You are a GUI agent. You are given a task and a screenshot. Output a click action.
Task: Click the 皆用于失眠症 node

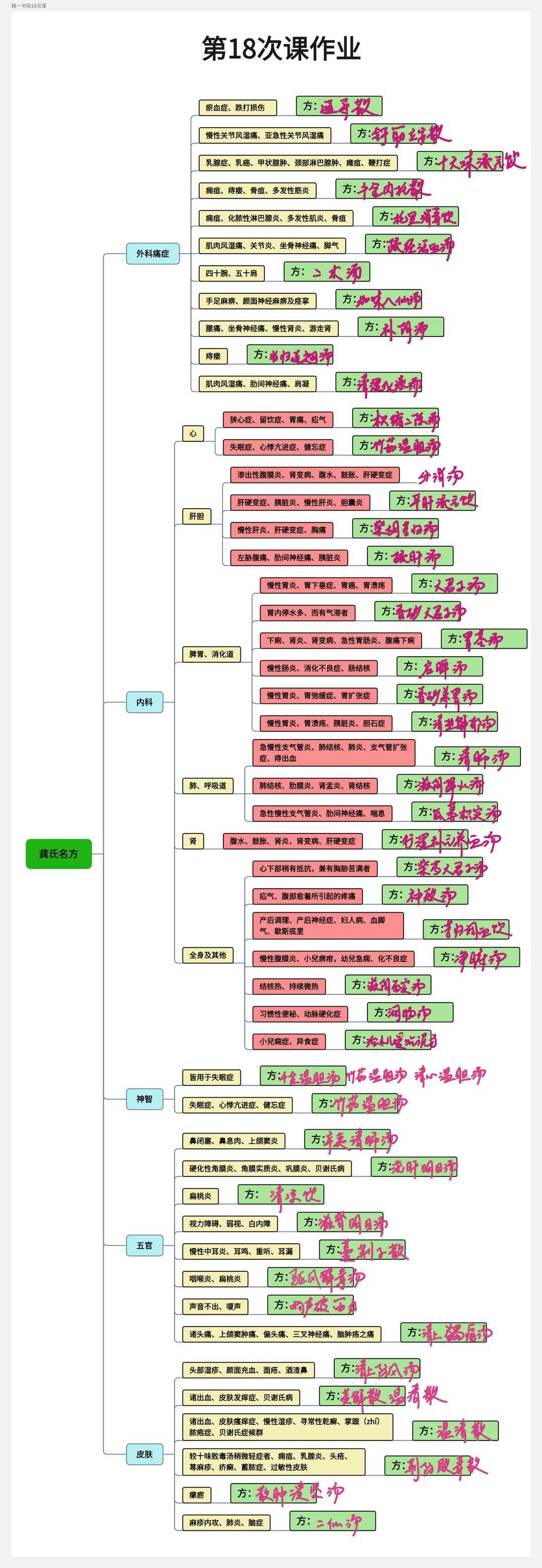pyautogui.click(x=211, y=1077)
